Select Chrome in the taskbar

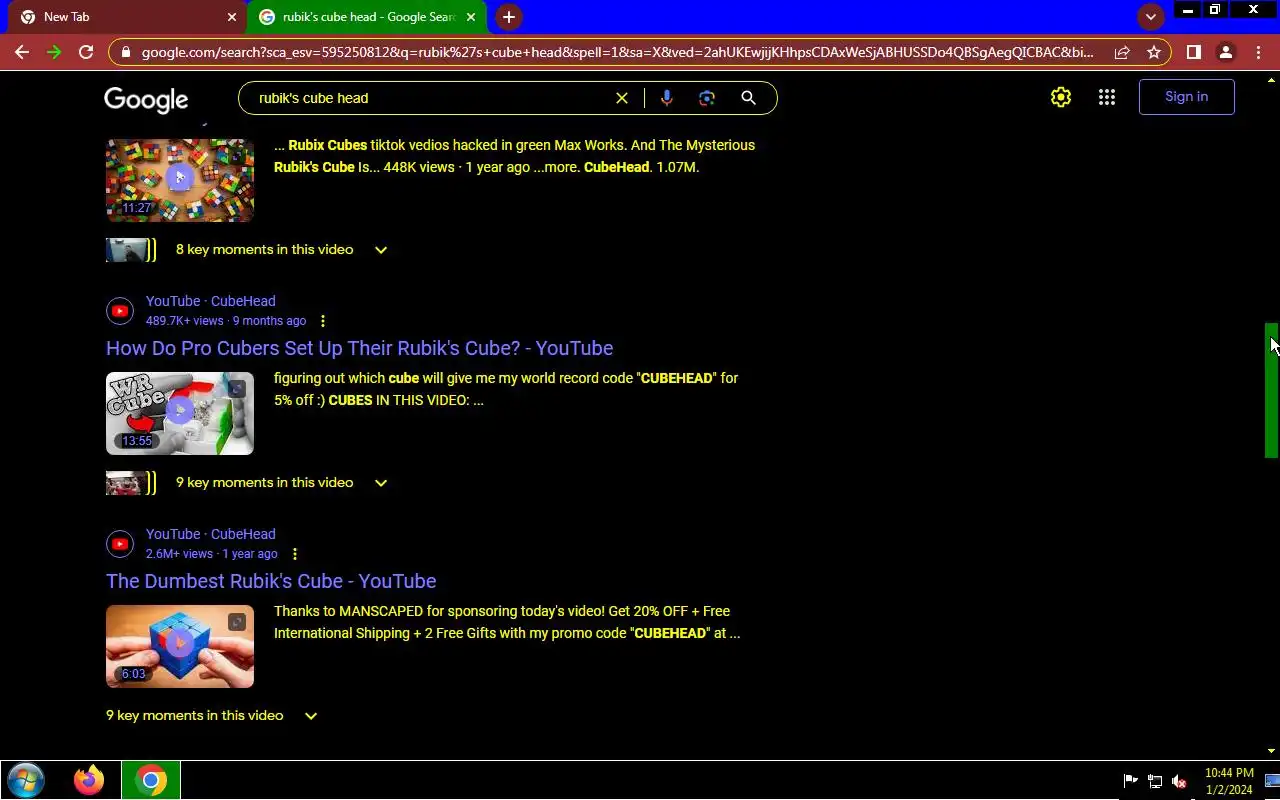[151, 780]
